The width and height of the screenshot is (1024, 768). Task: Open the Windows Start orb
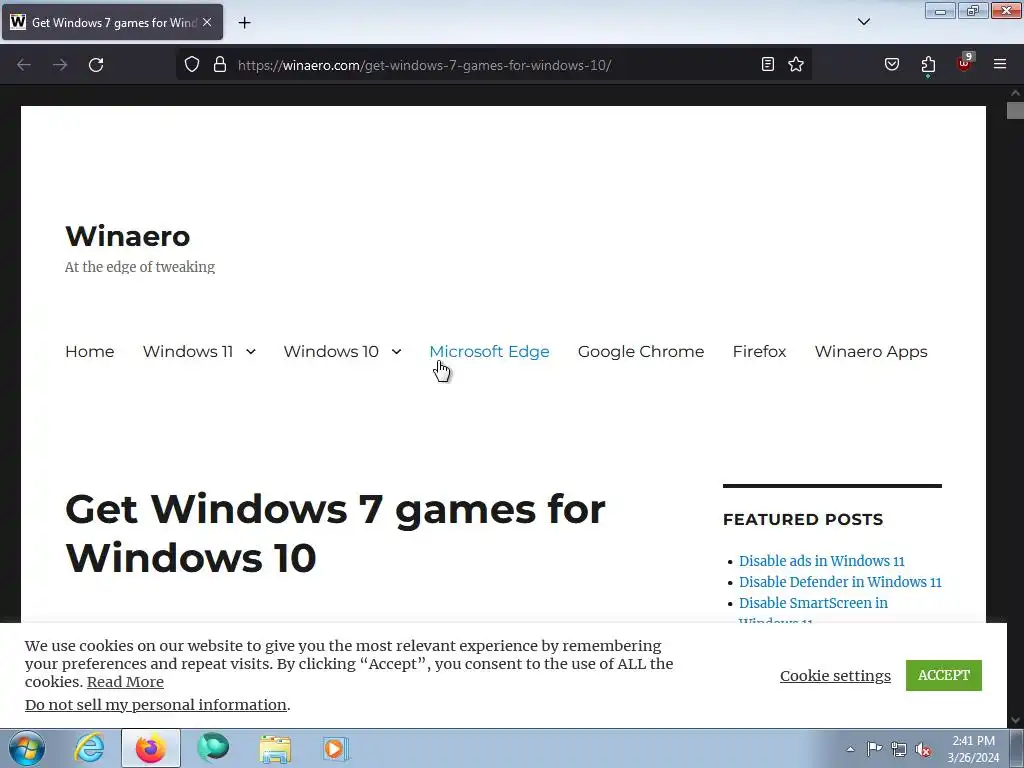27,748
